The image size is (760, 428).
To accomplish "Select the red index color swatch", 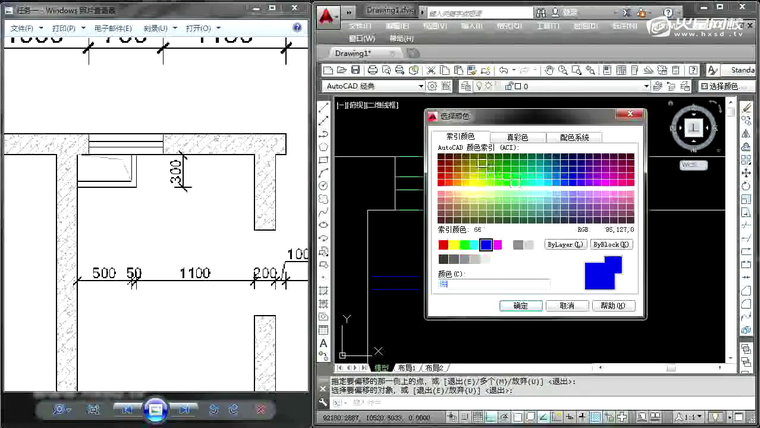I will [443, 244].
